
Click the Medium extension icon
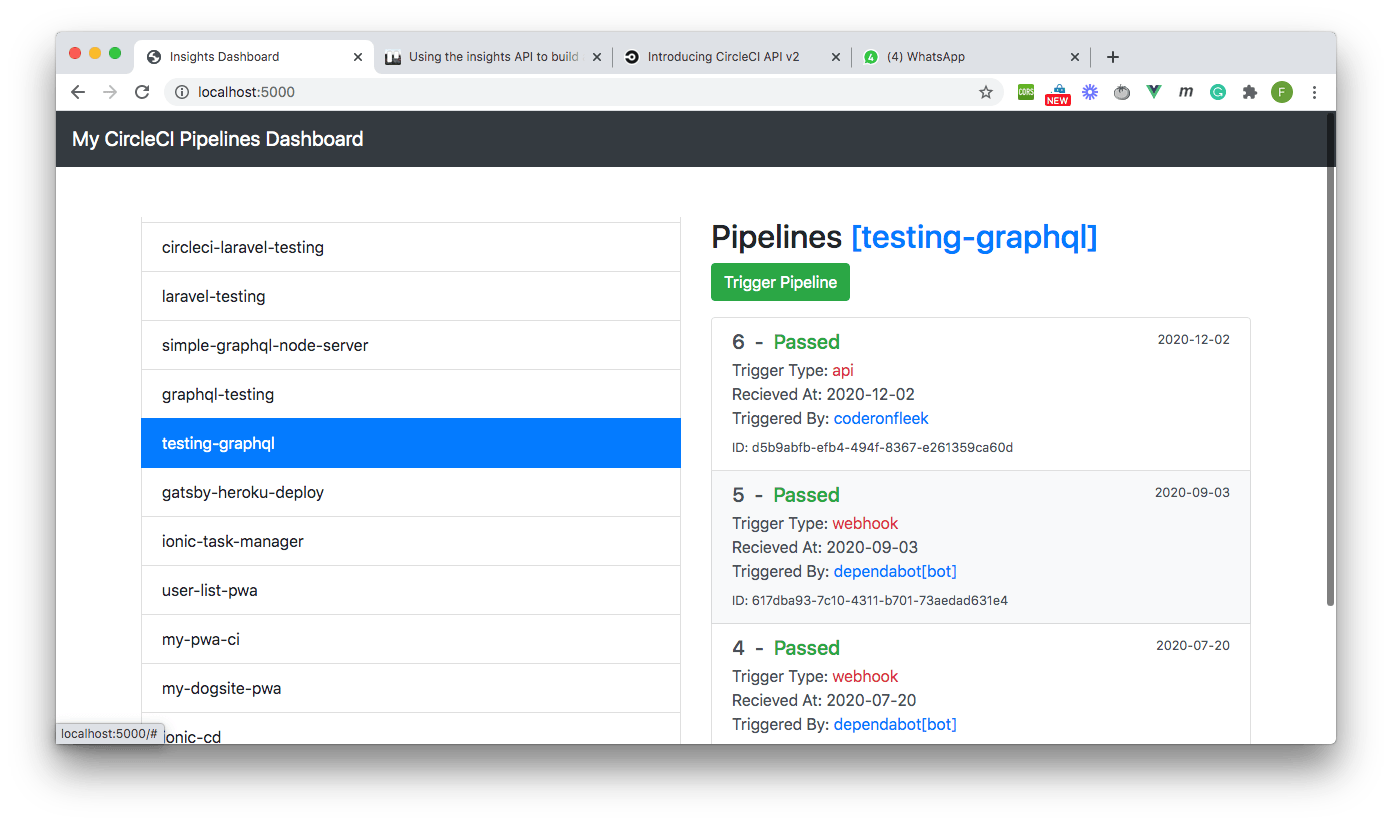1185,91
